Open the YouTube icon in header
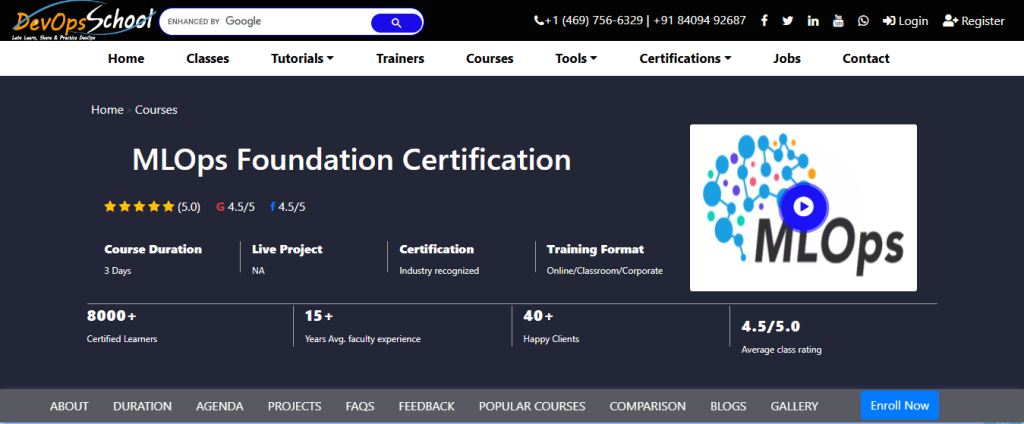The image size is (1024, 424). point(839,21)
